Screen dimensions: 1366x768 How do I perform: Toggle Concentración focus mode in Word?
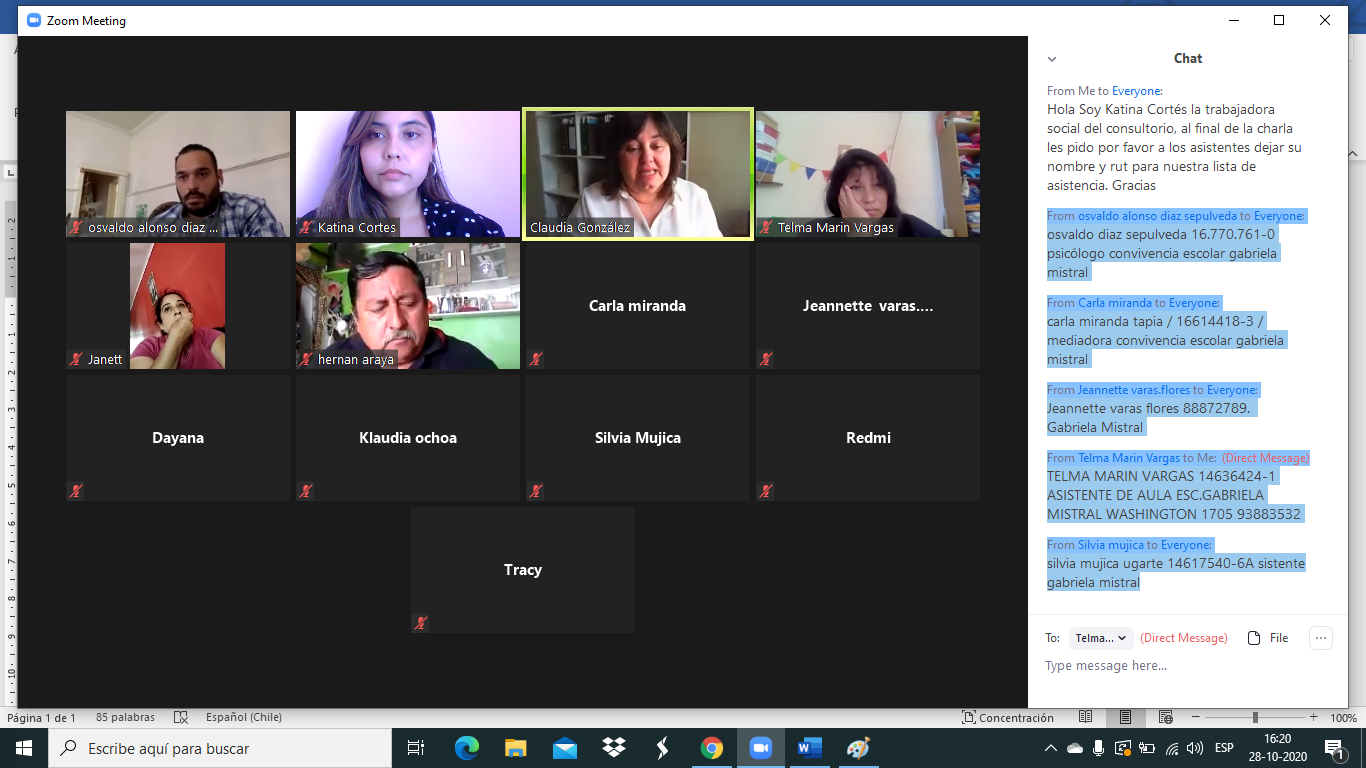point(1007,718)
